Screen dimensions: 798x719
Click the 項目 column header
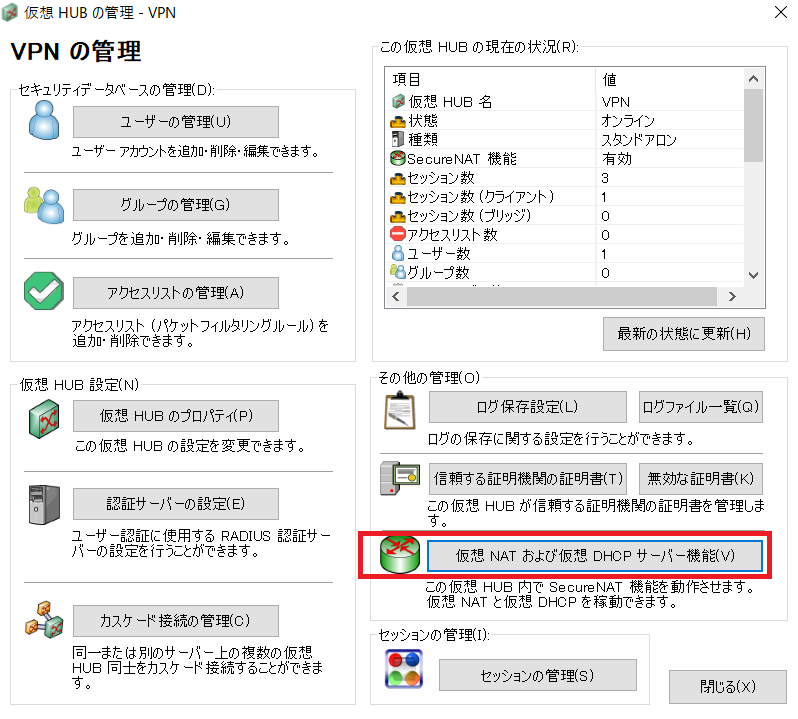click(490, 80)
